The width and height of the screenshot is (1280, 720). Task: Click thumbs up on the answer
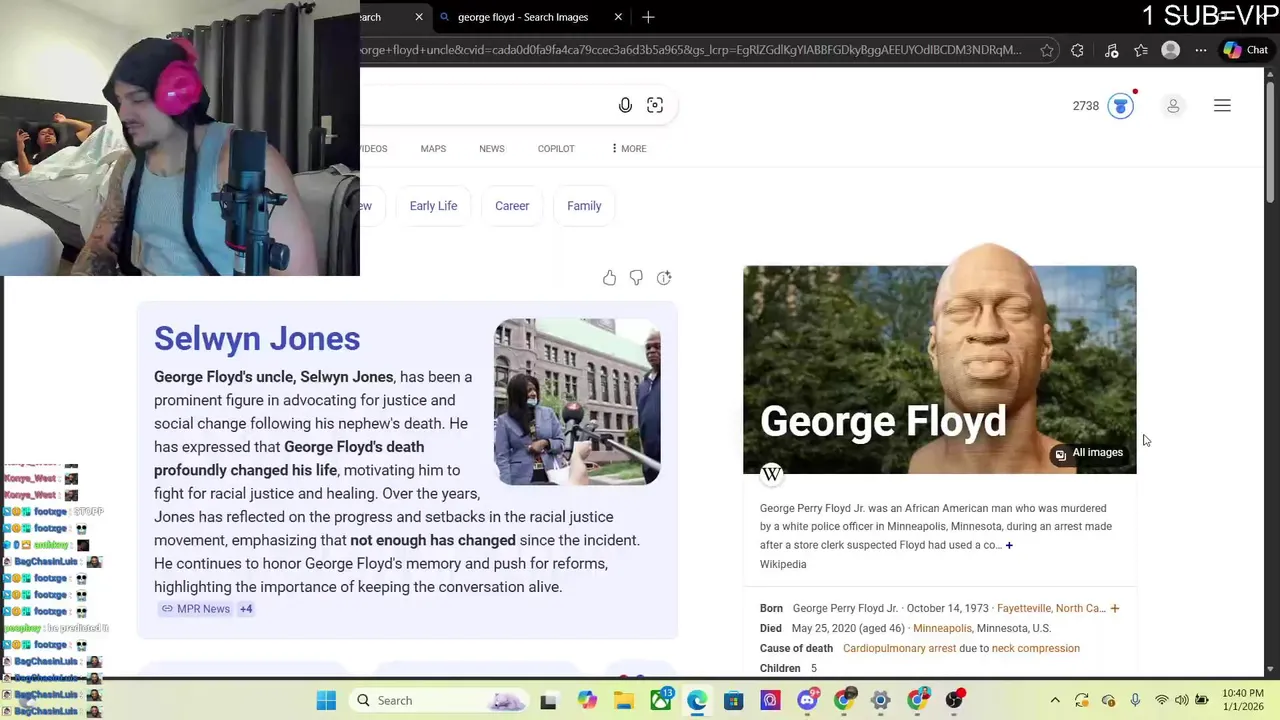[x=609, y=278]
